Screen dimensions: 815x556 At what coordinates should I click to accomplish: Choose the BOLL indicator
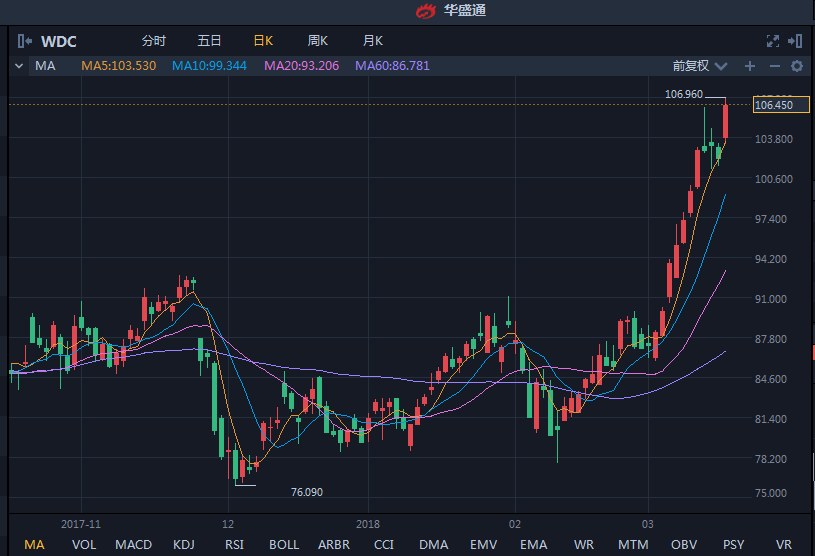[284, 544]
